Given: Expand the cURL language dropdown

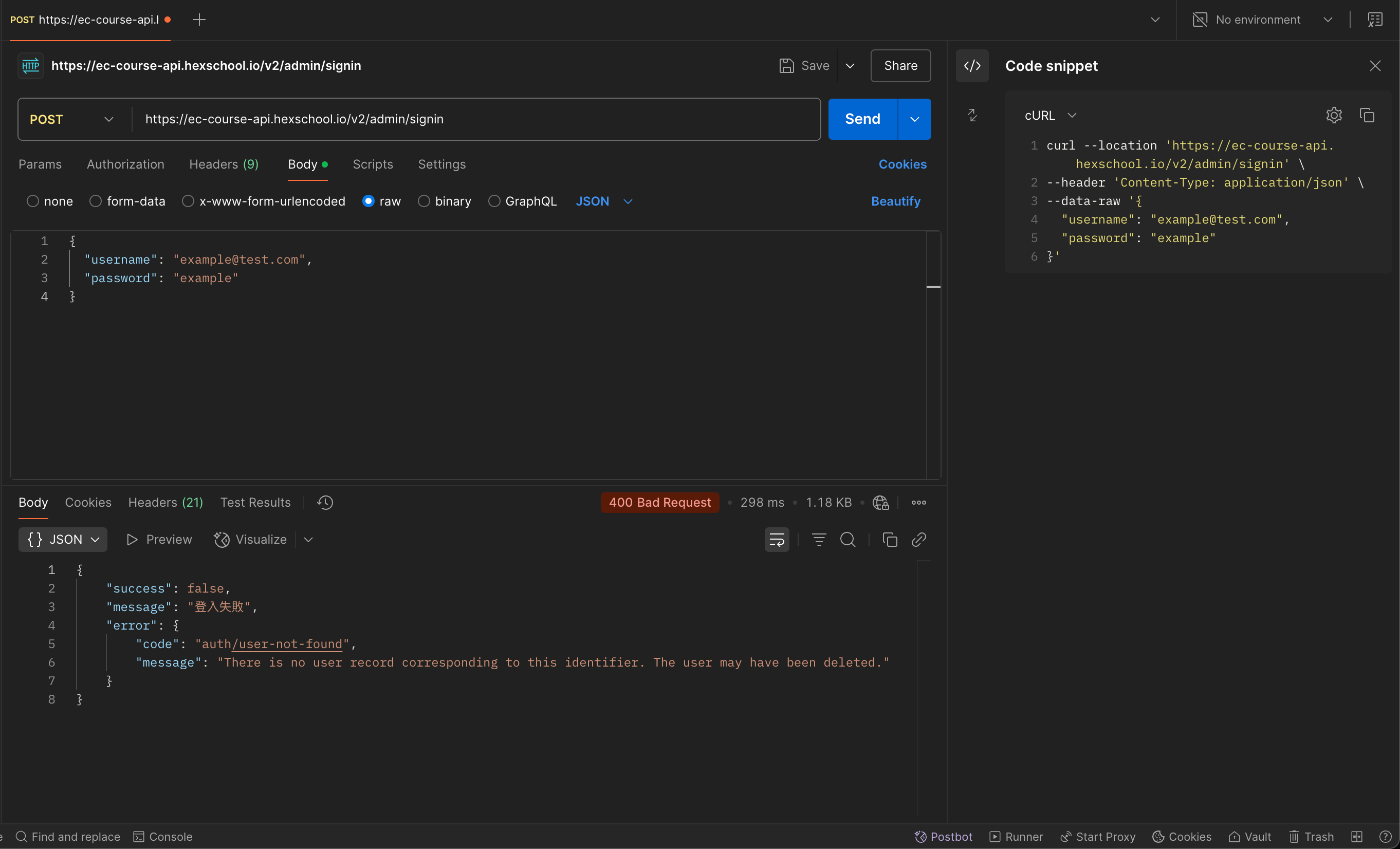Looking at the screenshot, I should (x=1050, y=115).
